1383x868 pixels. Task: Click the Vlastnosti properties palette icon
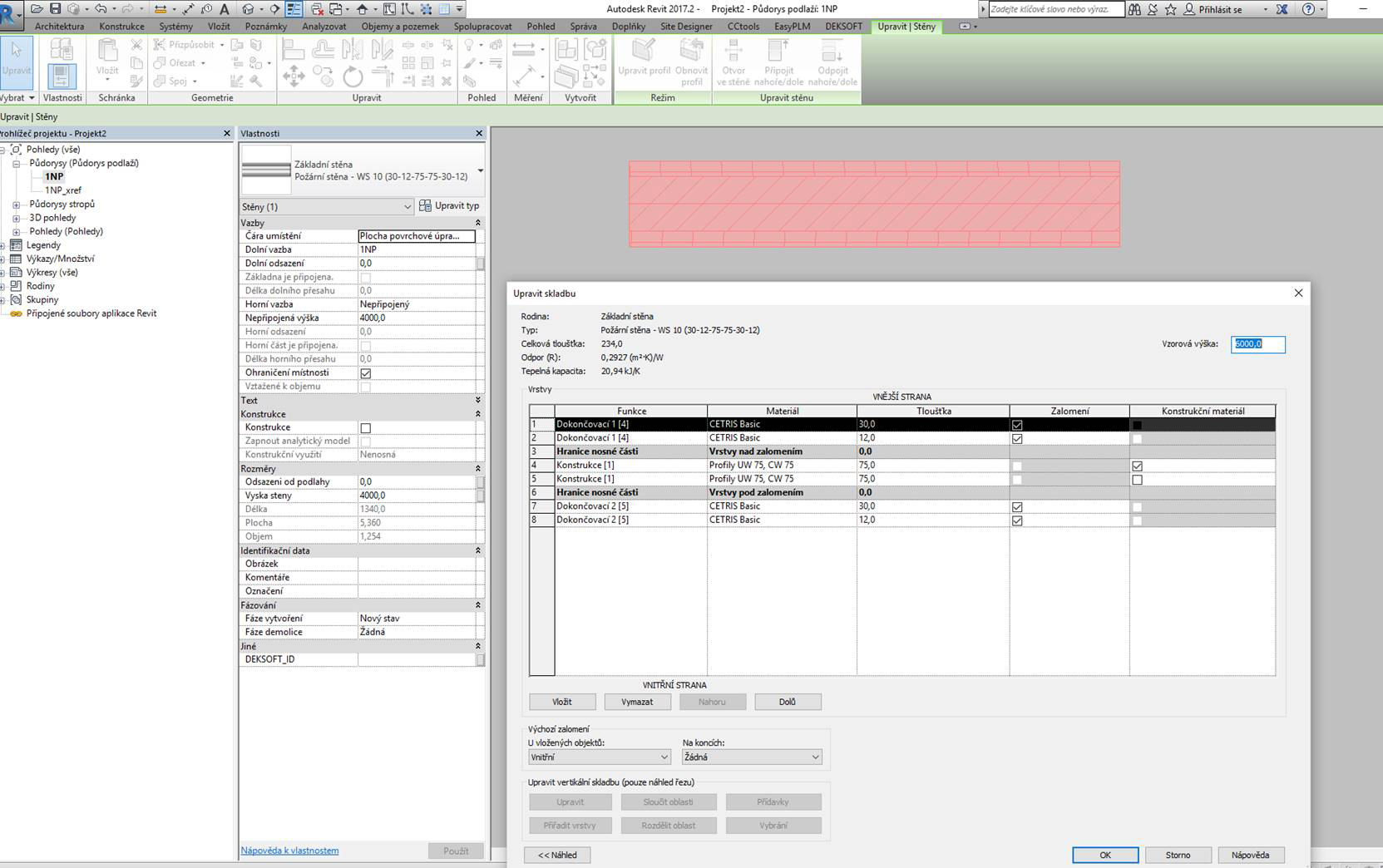point(62,76)
